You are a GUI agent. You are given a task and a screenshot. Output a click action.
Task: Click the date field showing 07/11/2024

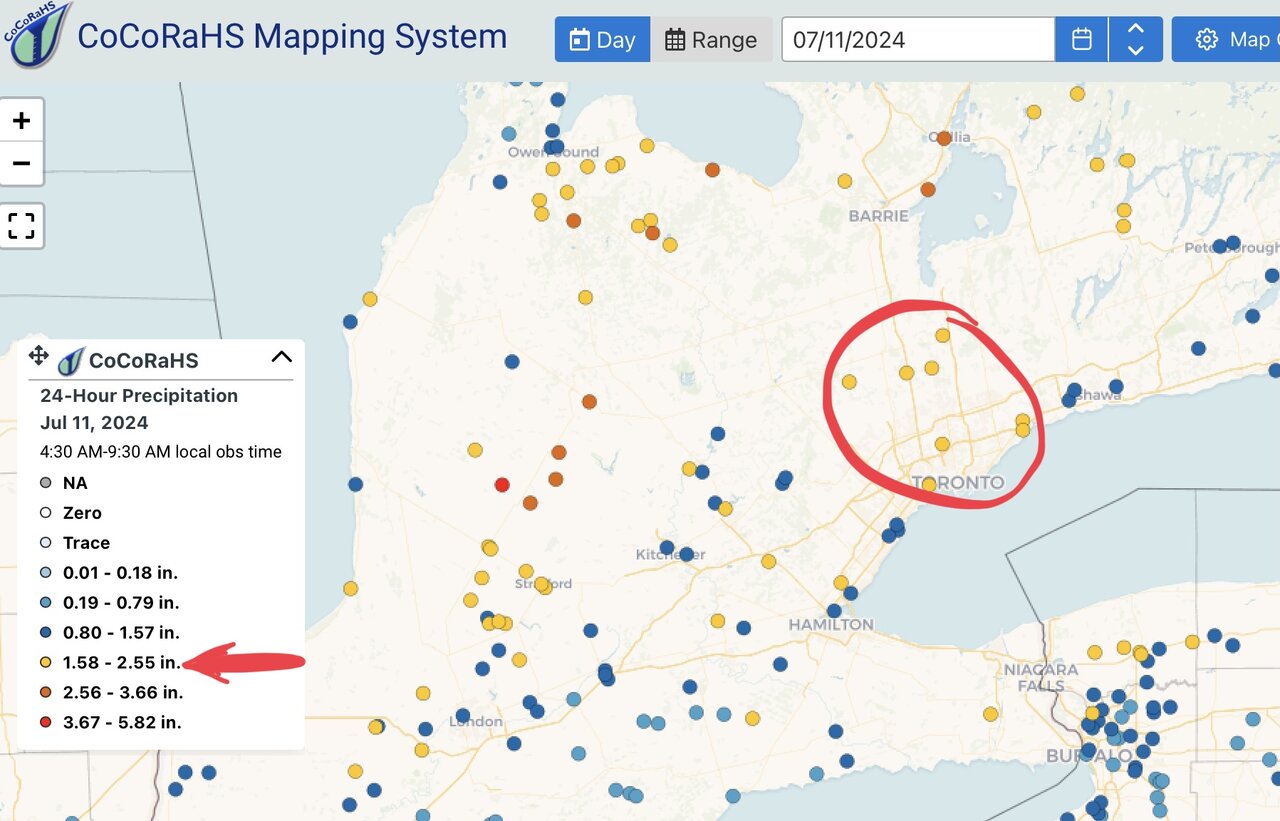[918, 39]
